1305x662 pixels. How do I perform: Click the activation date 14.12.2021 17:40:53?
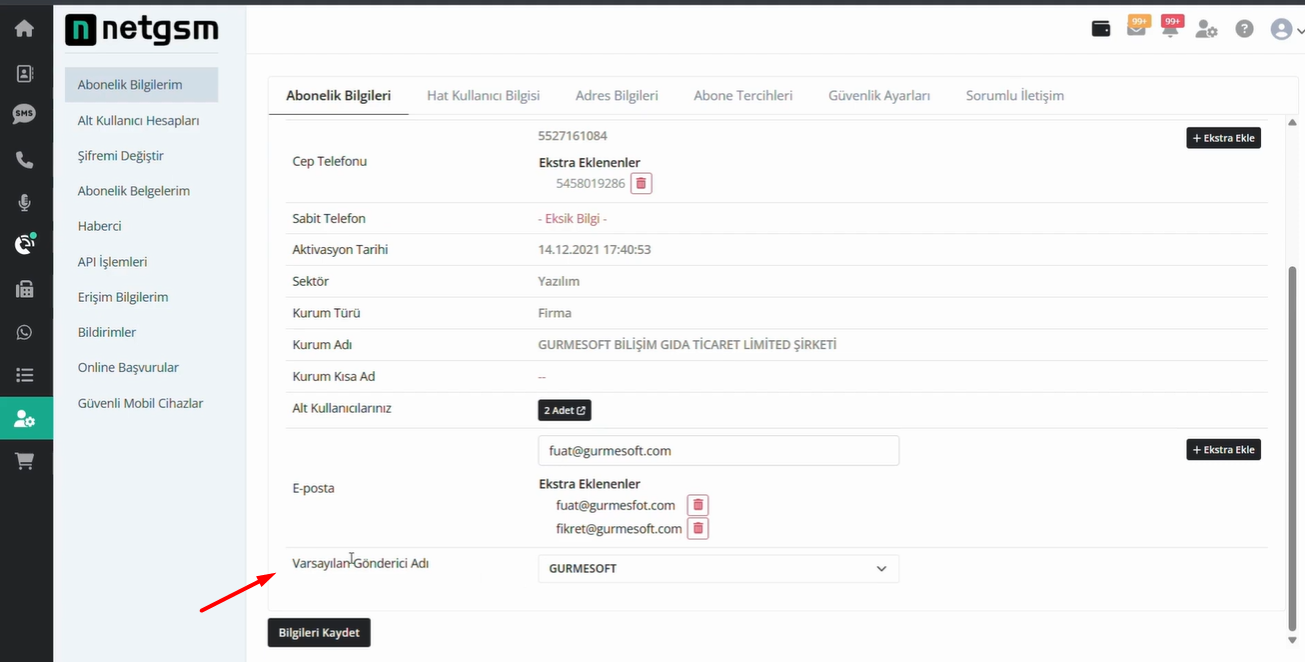[594, 250]
